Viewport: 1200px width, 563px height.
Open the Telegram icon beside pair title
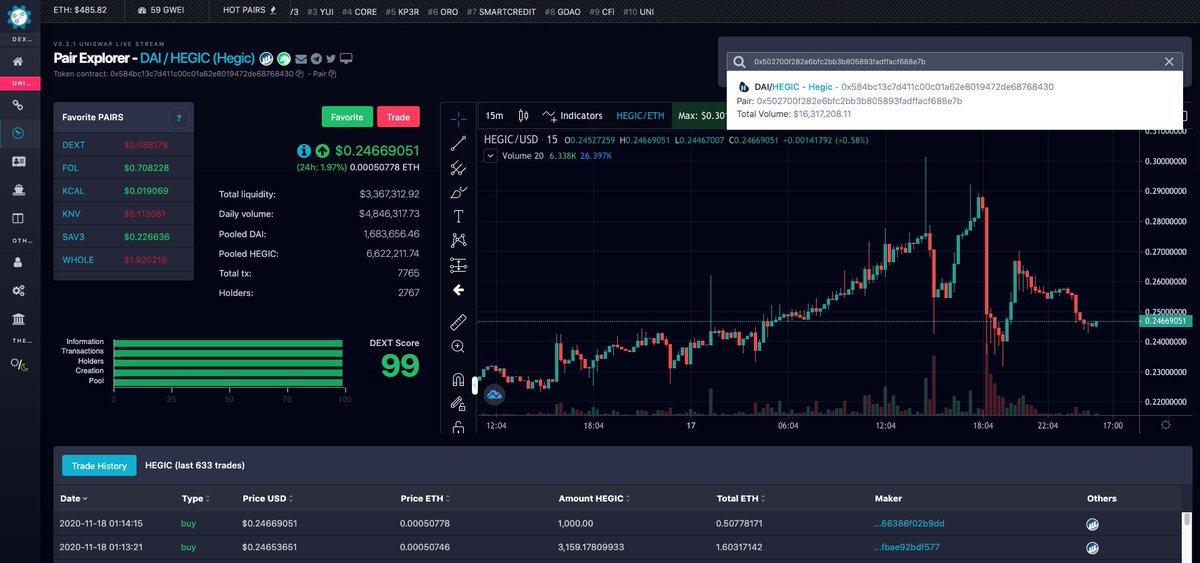(x=316, y=58)
